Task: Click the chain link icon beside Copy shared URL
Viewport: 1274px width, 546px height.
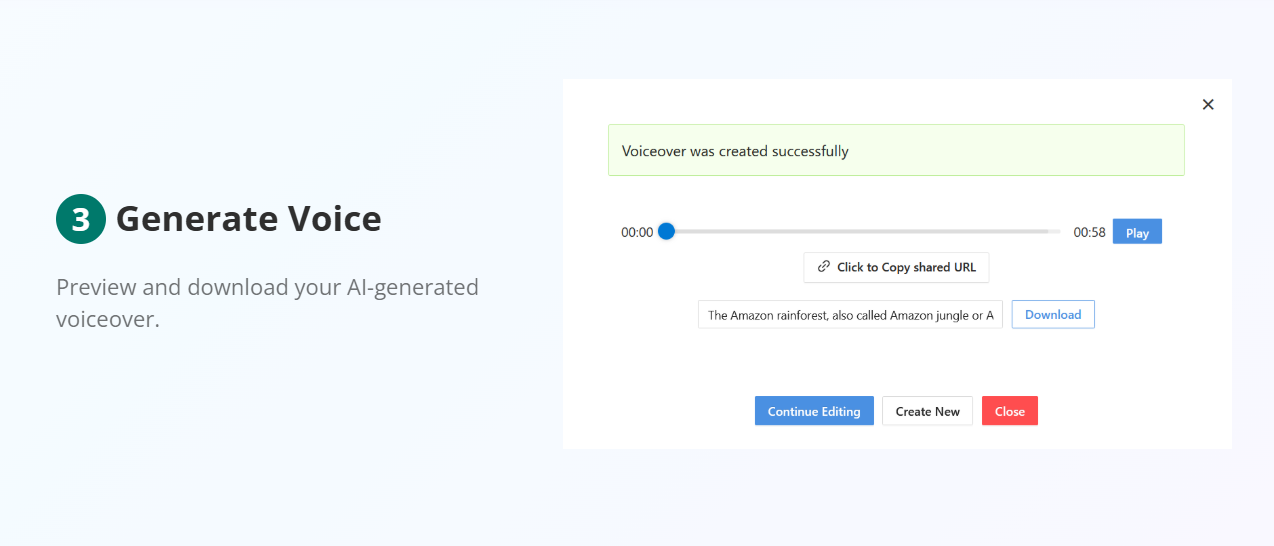Action: coord(824,267)
